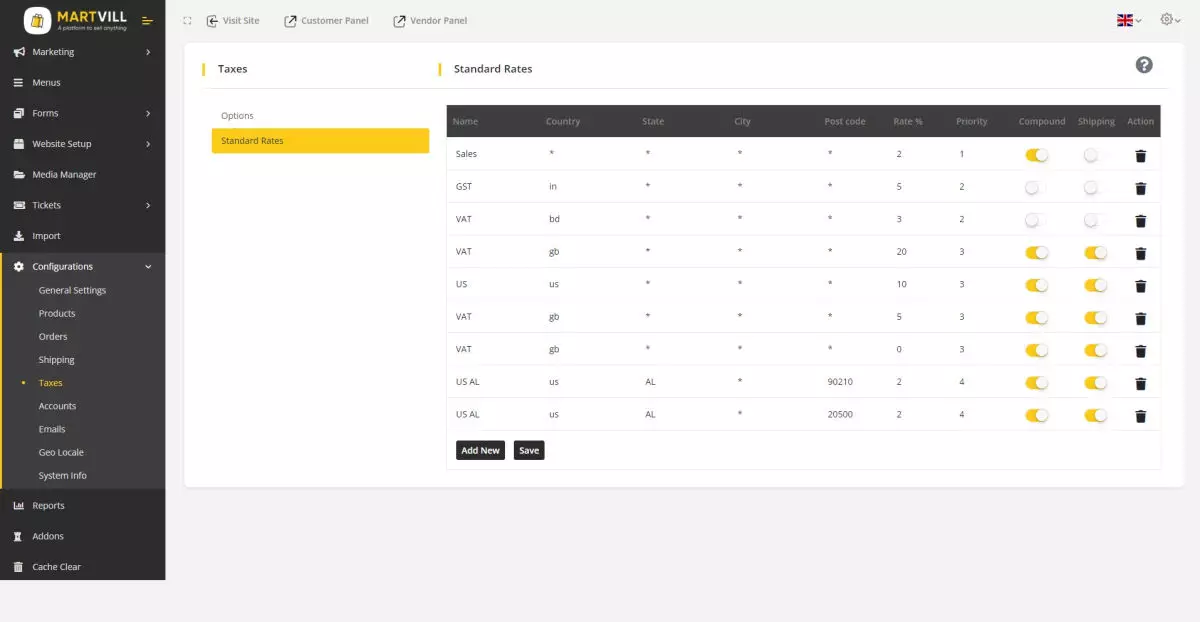1200x622 pixels.
Task: Click the Reports chart icon
Action: [x=19, y=506]
